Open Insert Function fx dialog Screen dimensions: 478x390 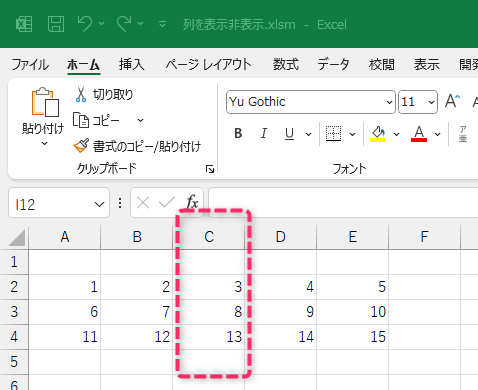pos(192,202)
